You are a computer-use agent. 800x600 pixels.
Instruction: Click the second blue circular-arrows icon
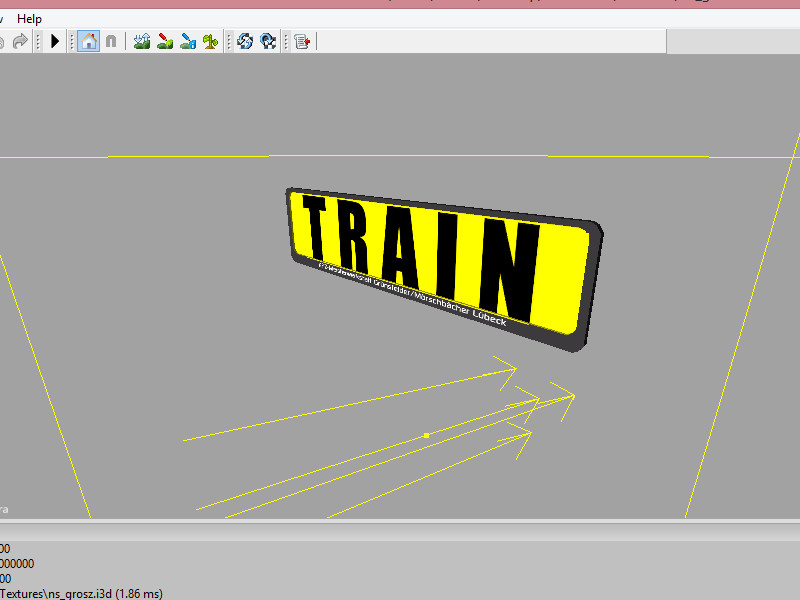(268, 41)
